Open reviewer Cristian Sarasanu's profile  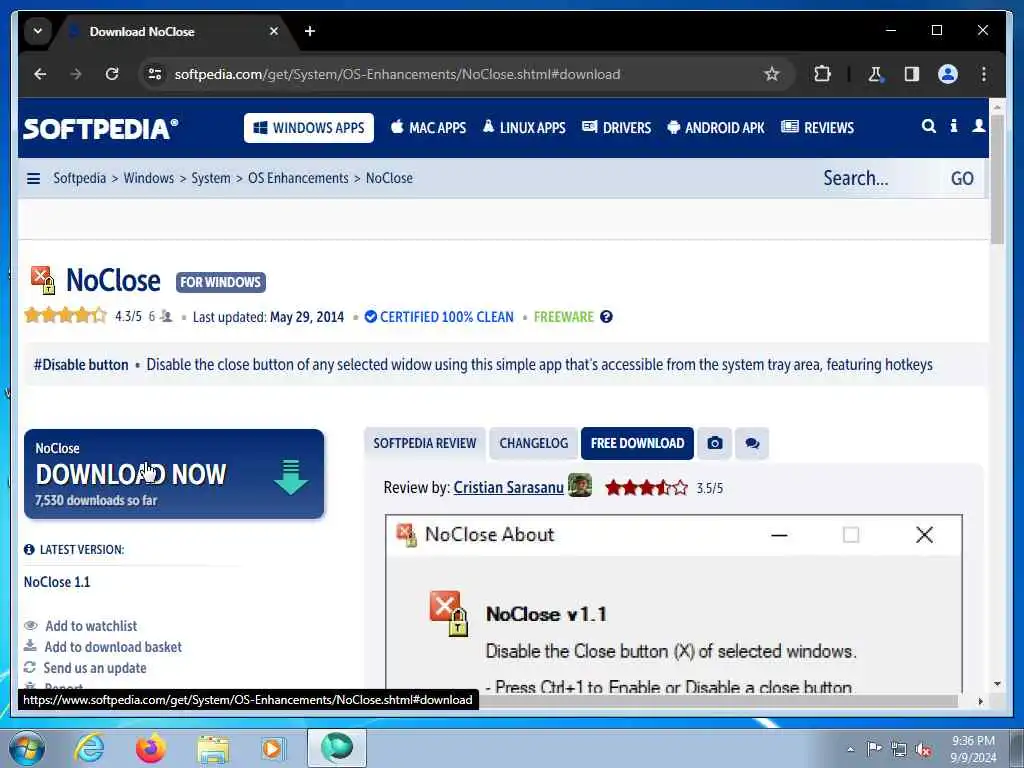508,488
